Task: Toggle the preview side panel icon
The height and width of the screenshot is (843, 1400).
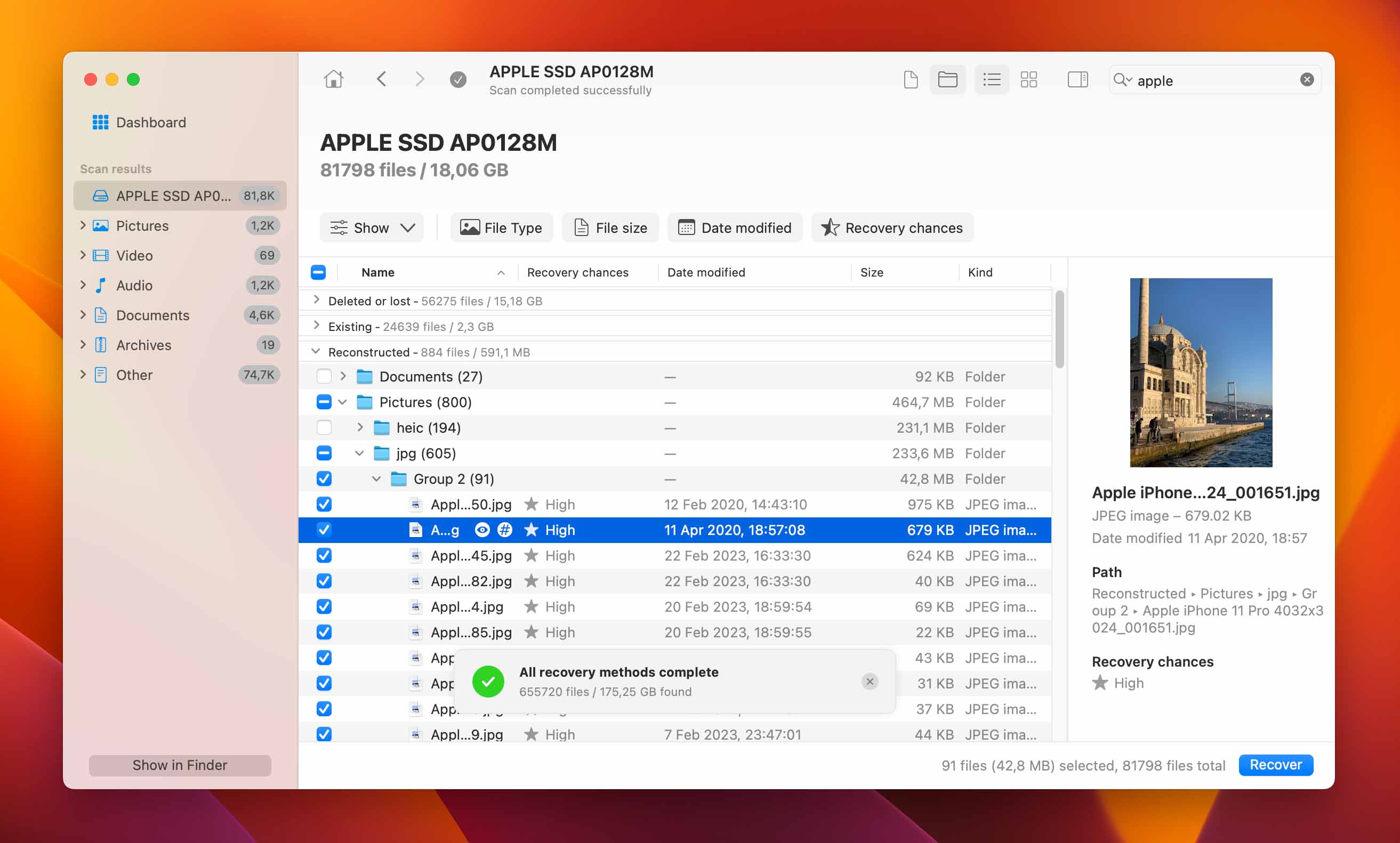Action: [x=1077, y=79]
